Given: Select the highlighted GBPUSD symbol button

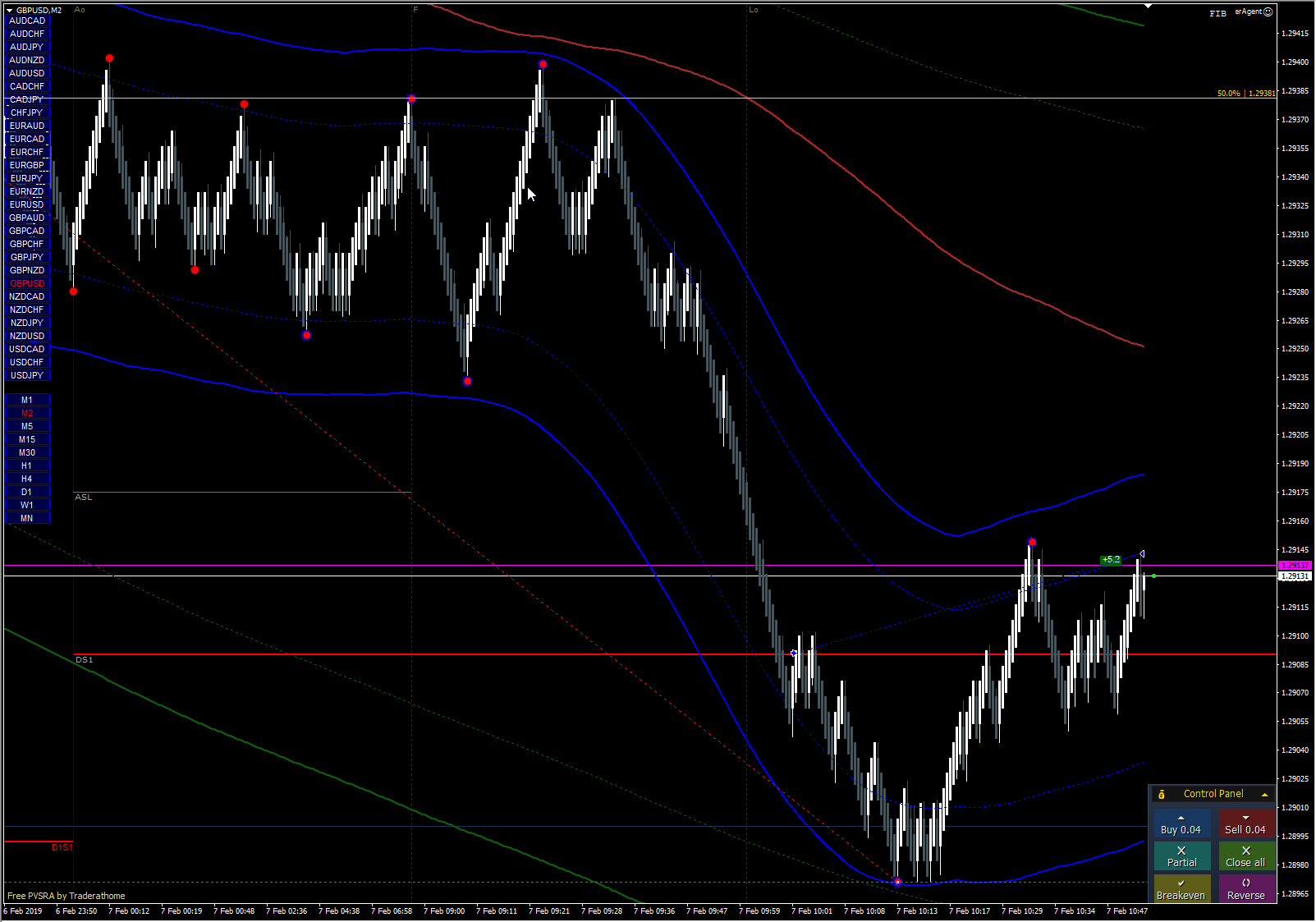Looking at the screenshot, I should (x=27, y=283).
